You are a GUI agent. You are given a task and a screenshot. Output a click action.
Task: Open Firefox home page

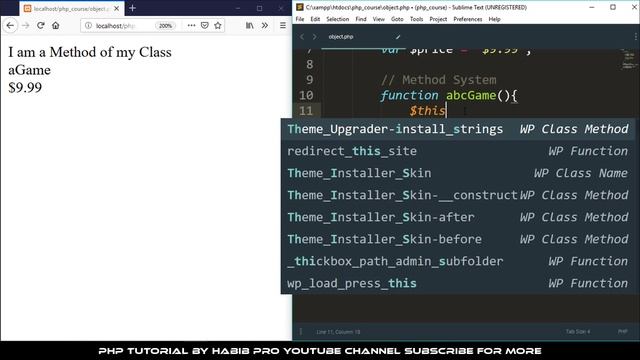point(56,26)
